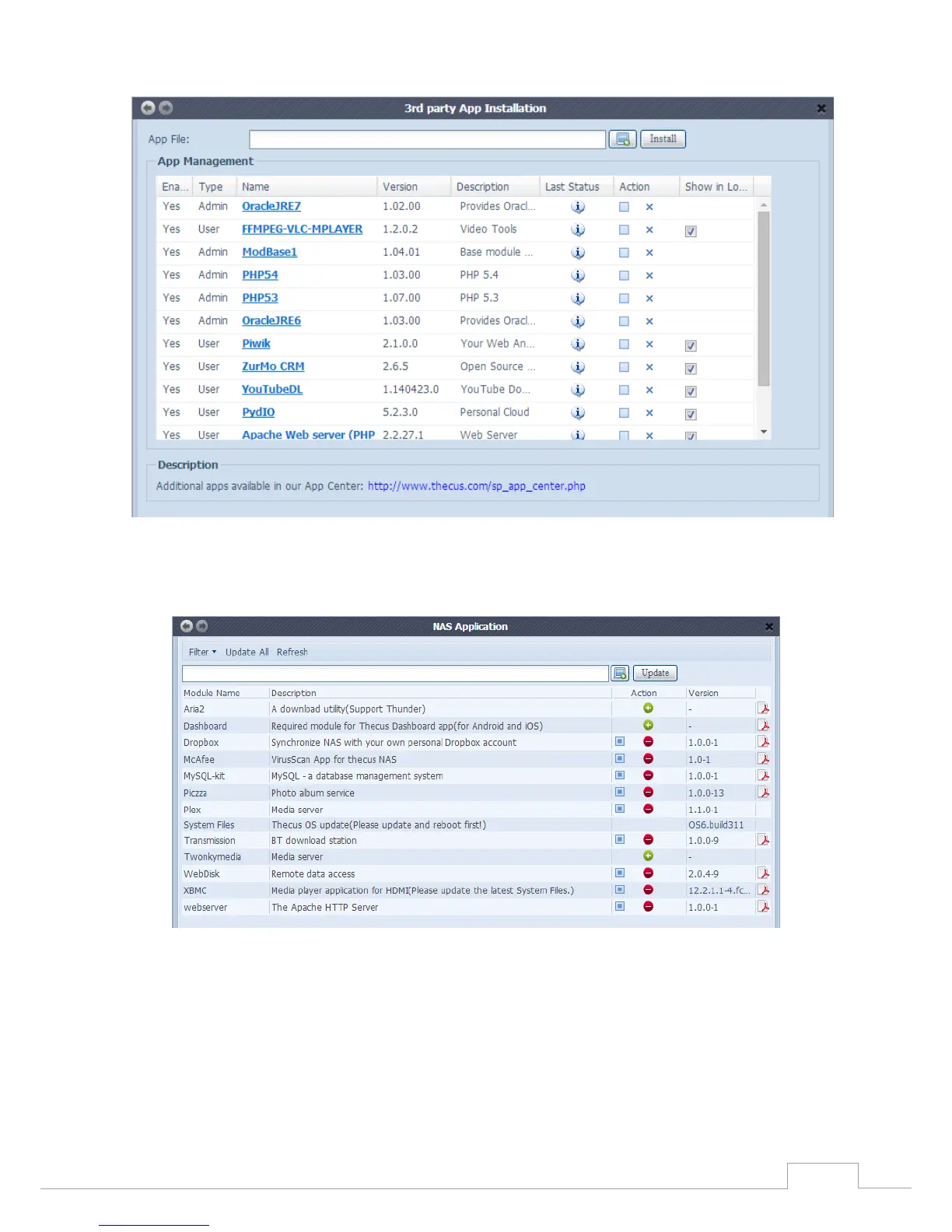Click Update All in NAS Application toolbar
The image size is (952, 1232).
[247, 652]
